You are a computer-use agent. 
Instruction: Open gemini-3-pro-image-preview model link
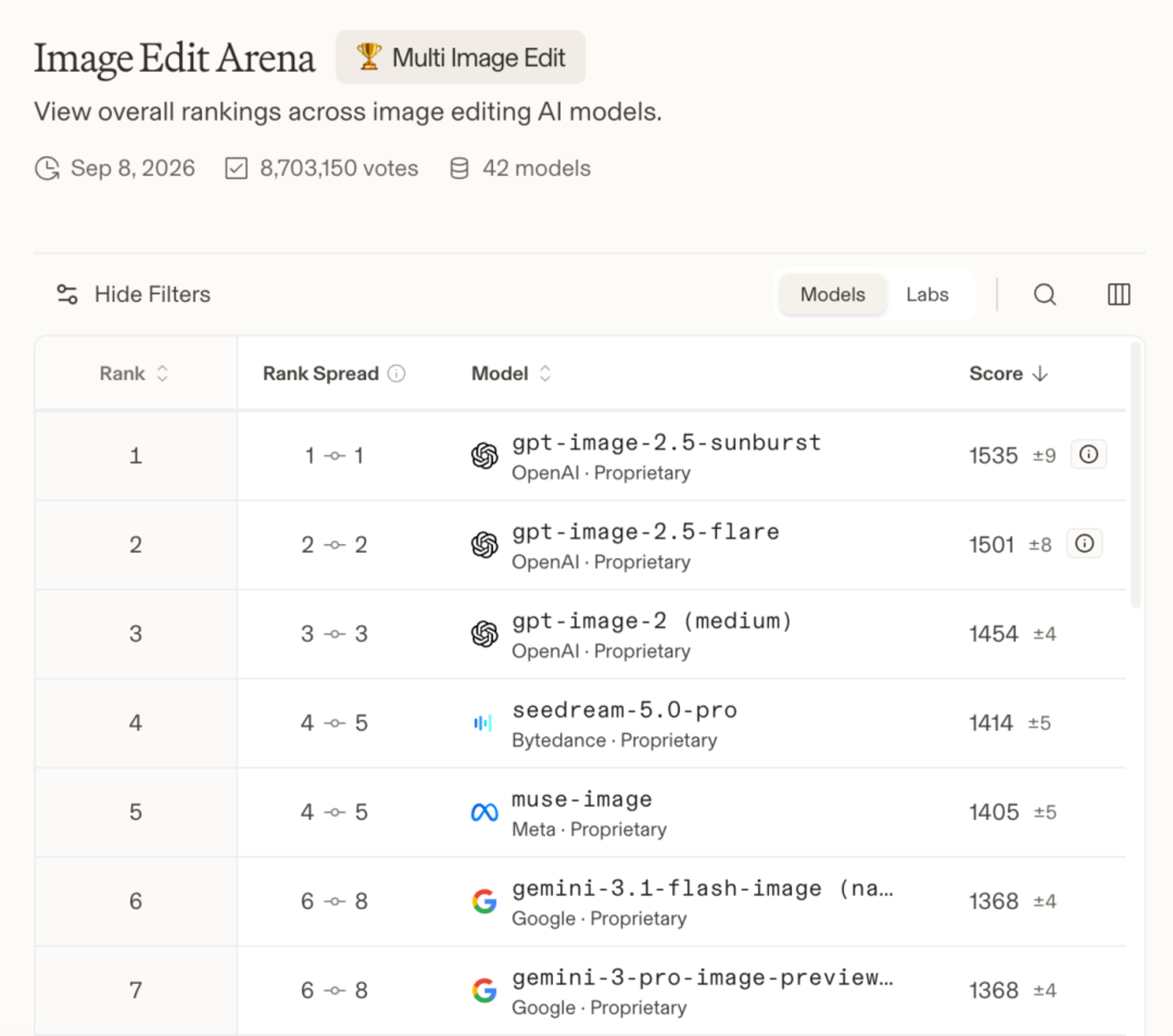click(702, 977)
